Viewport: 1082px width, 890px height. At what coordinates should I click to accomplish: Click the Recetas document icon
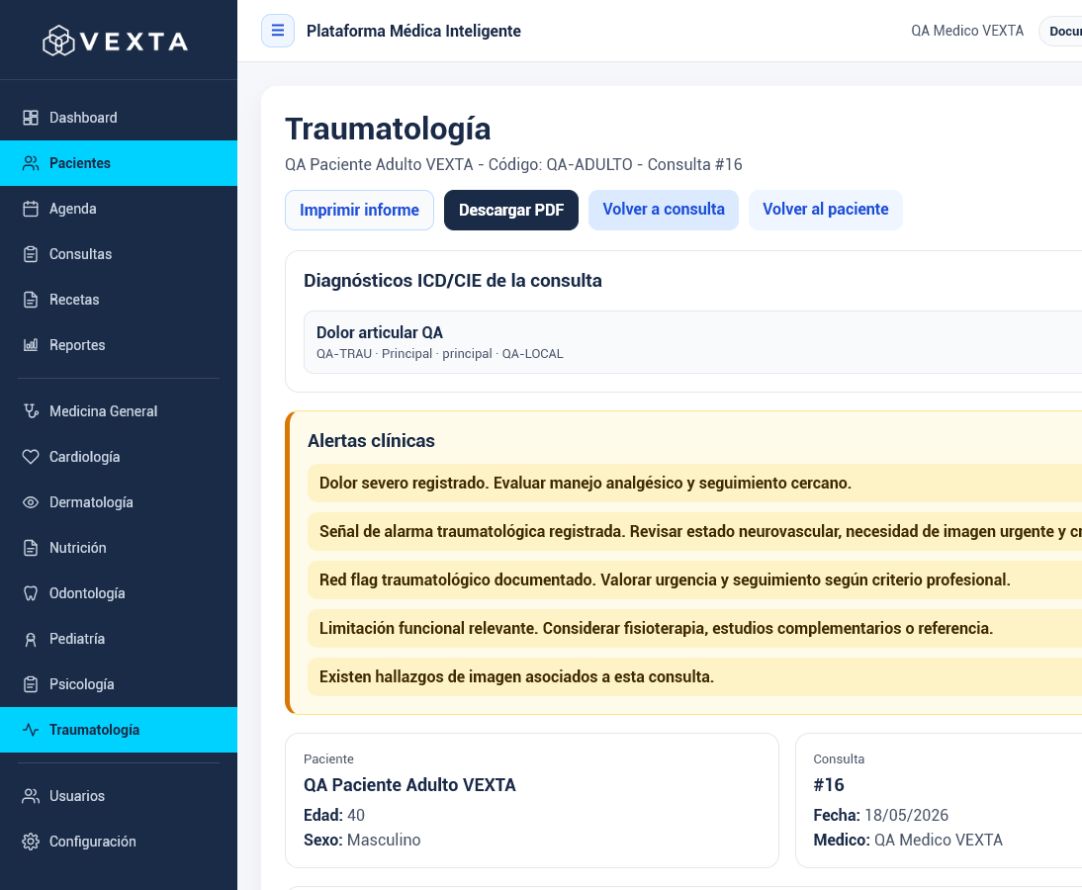pos(30,300)
